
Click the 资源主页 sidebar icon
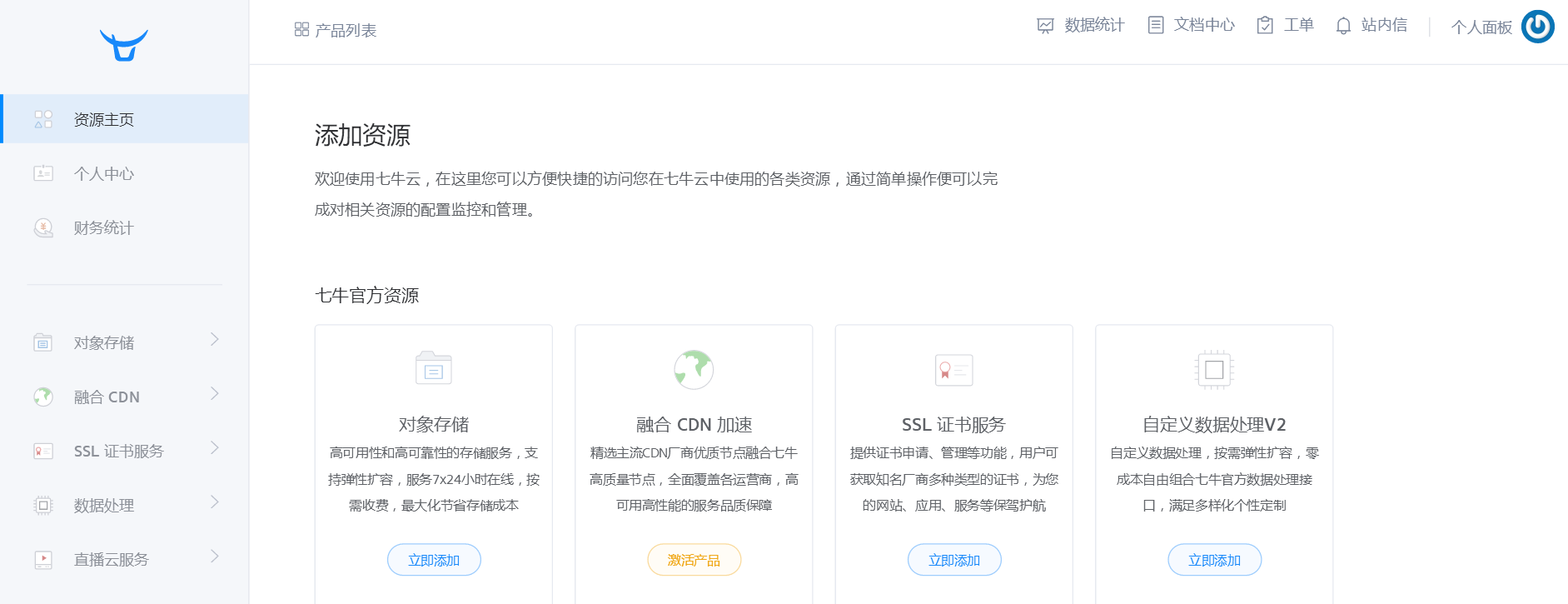[43, 119]
